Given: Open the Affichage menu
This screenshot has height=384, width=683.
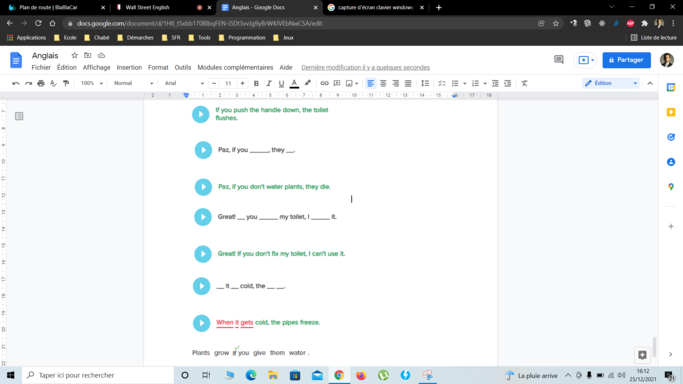Looking at the screenshot, I should pos(97,67).
